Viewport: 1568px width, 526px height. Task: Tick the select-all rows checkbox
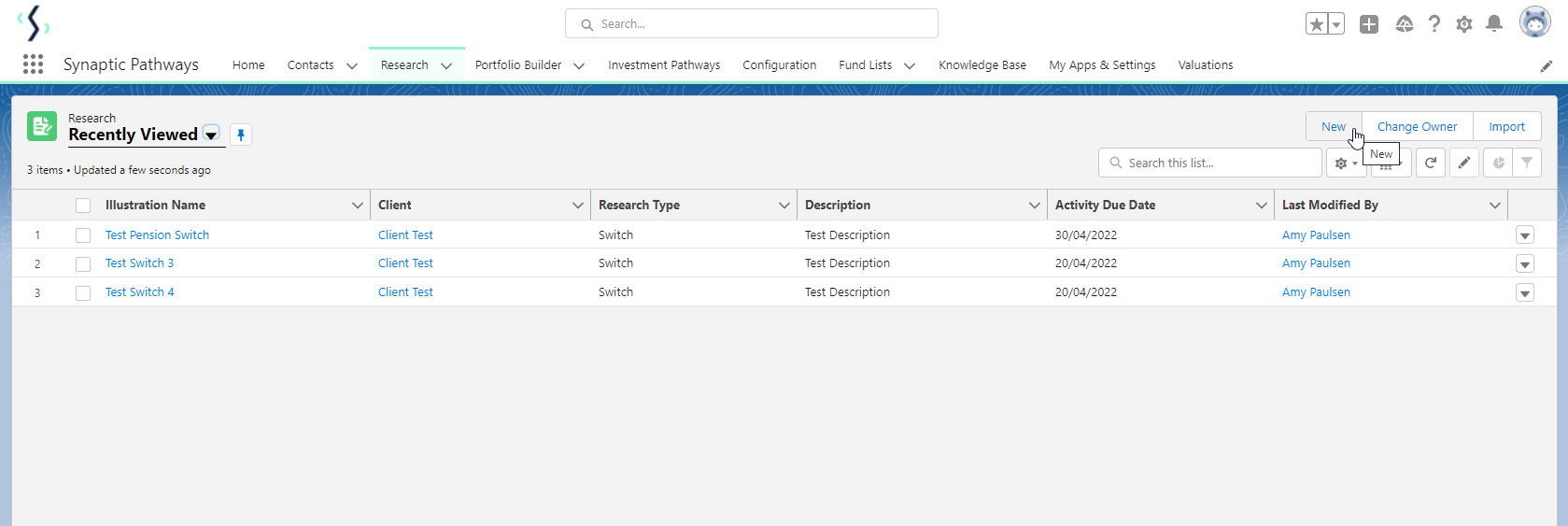pos(83,206)
